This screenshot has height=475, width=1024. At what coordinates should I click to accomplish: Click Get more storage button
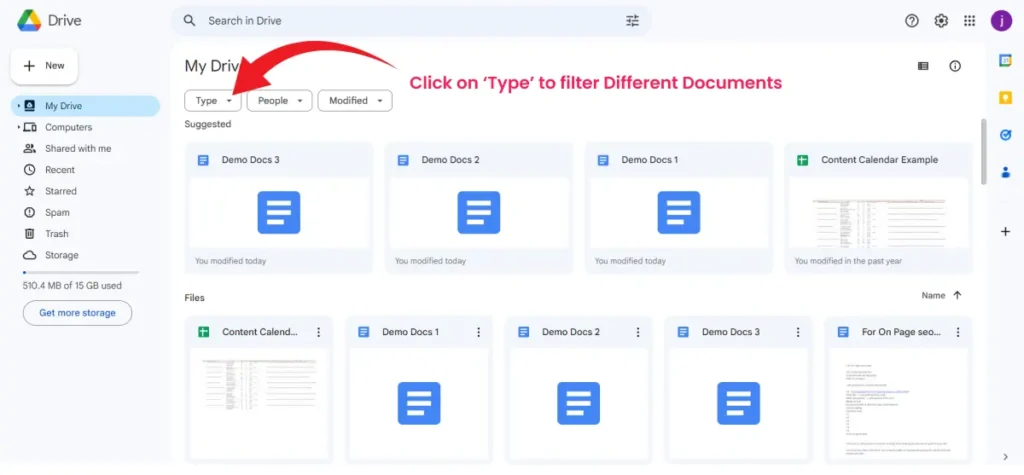[x=77, y=313]
